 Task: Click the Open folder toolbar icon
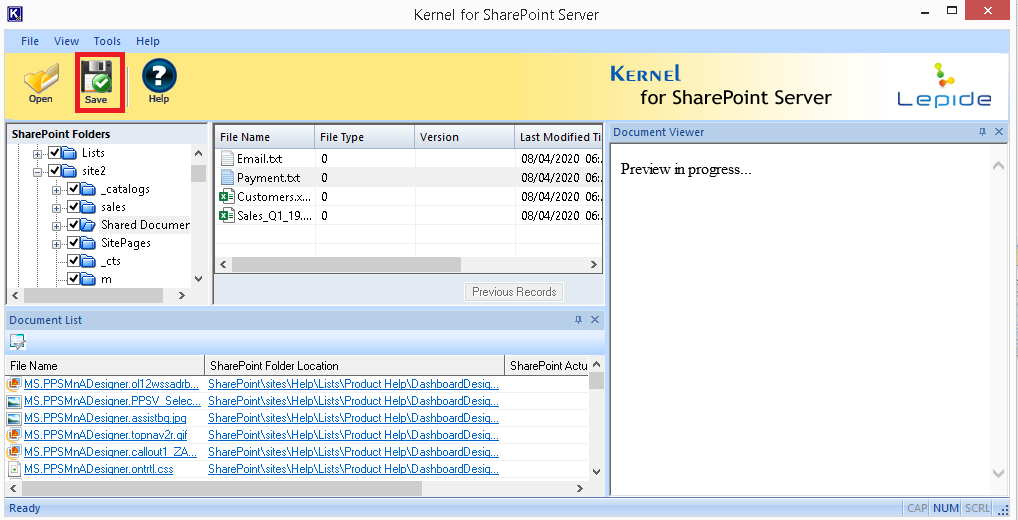click(x=41, y=79)
